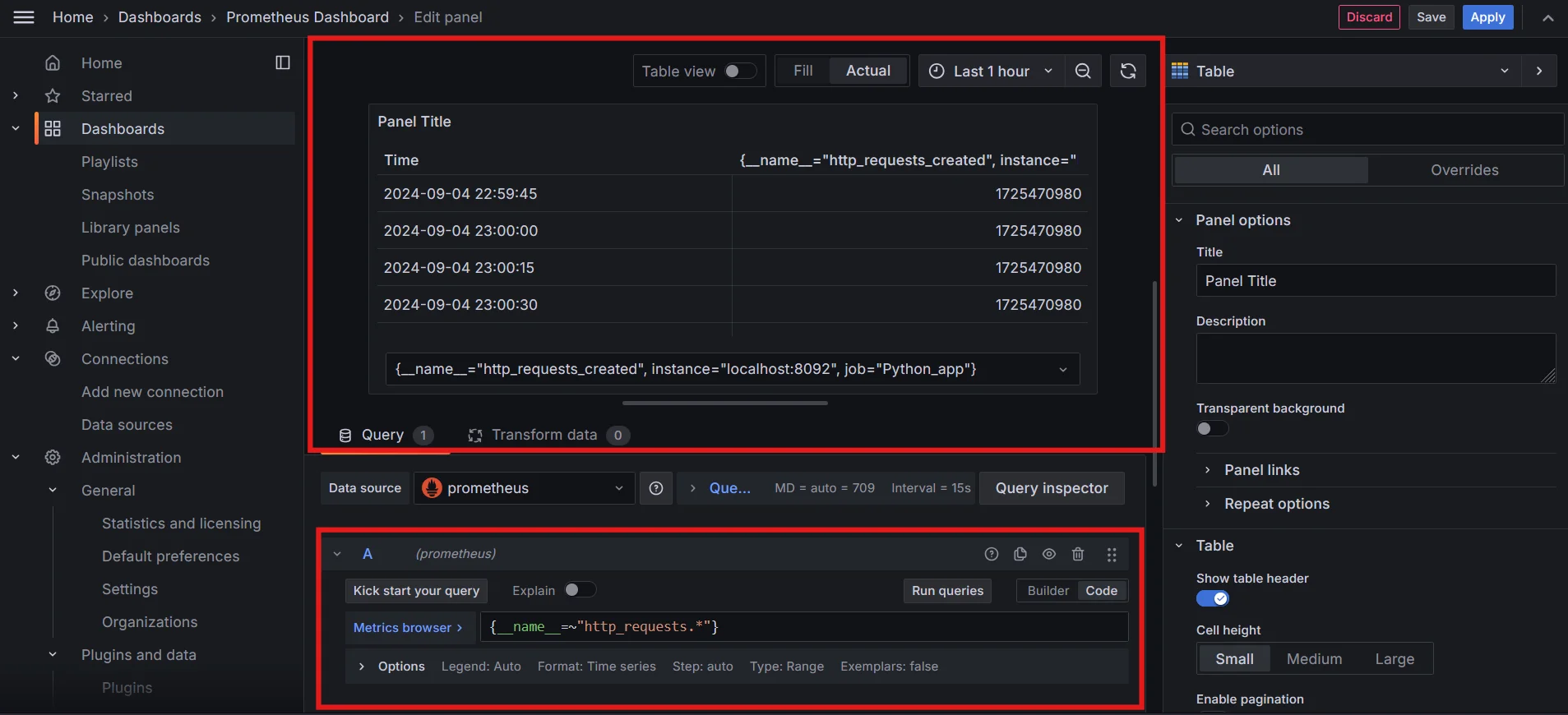Open the Query tab
Viewport: 1568px width, 715px height.
[384, 435]
